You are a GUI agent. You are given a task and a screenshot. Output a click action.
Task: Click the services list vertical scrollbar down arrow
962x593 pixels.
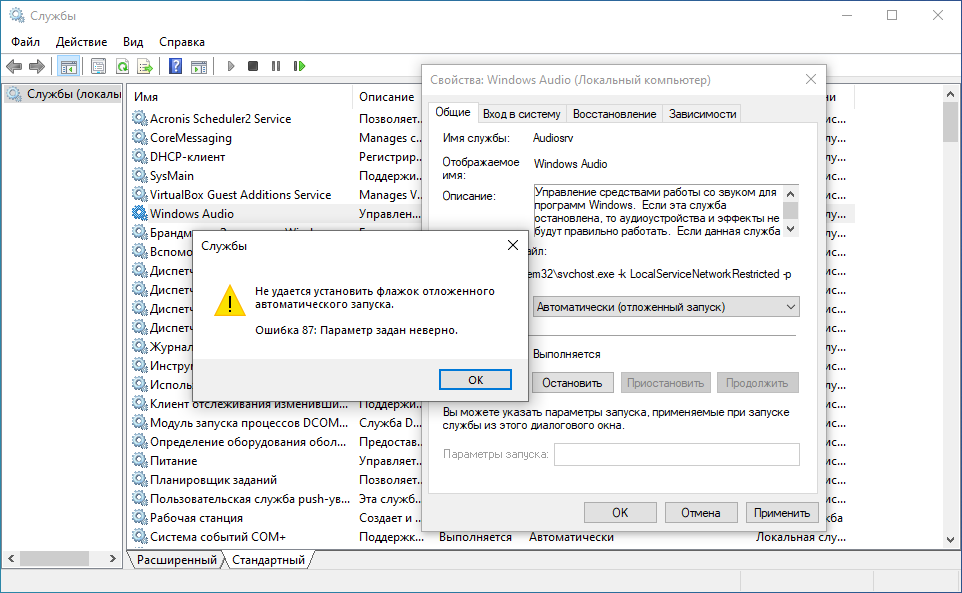coord(950,540)
